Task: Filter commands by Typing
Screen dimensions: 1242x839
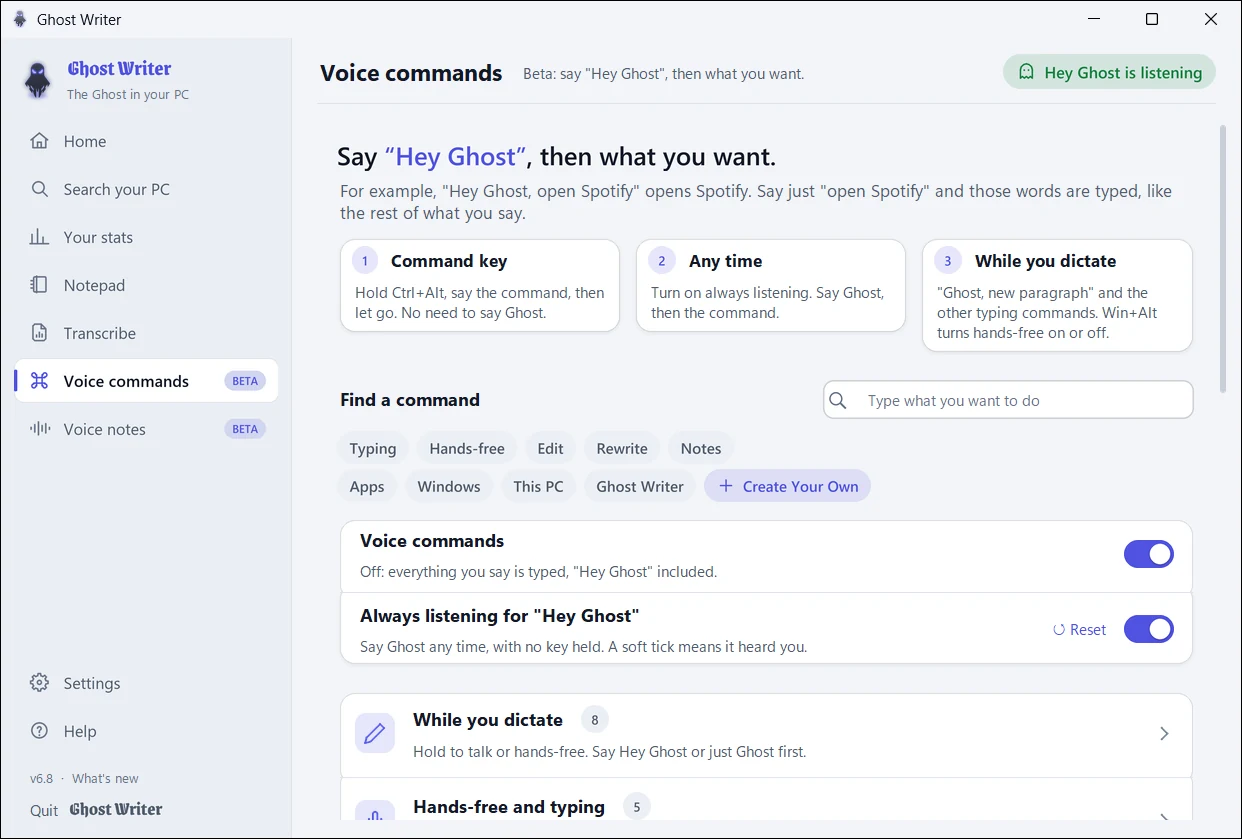Action: 373,448
